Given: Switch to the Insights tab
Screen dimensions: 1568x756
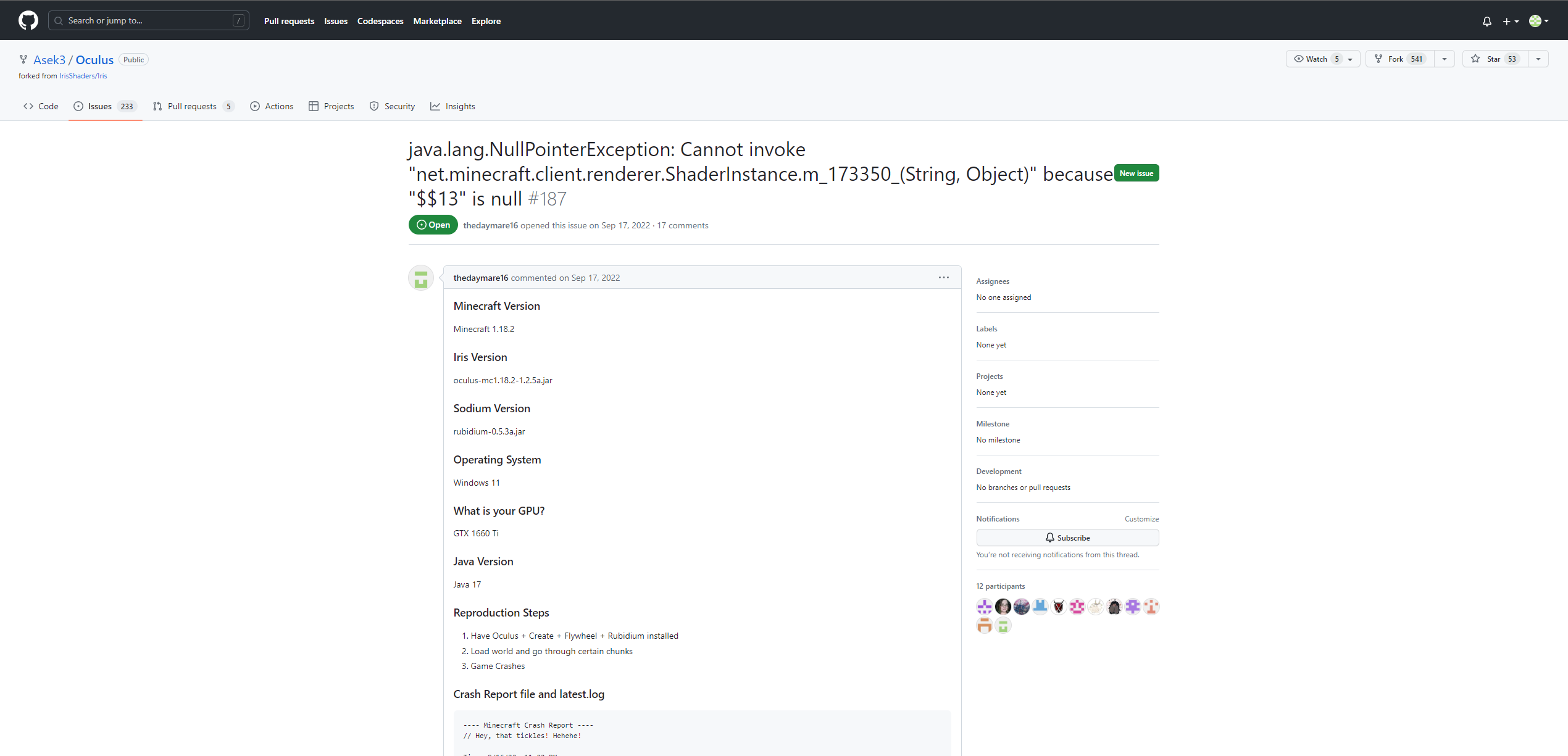Looking at the screenshot, I should [x=453, y=106].
